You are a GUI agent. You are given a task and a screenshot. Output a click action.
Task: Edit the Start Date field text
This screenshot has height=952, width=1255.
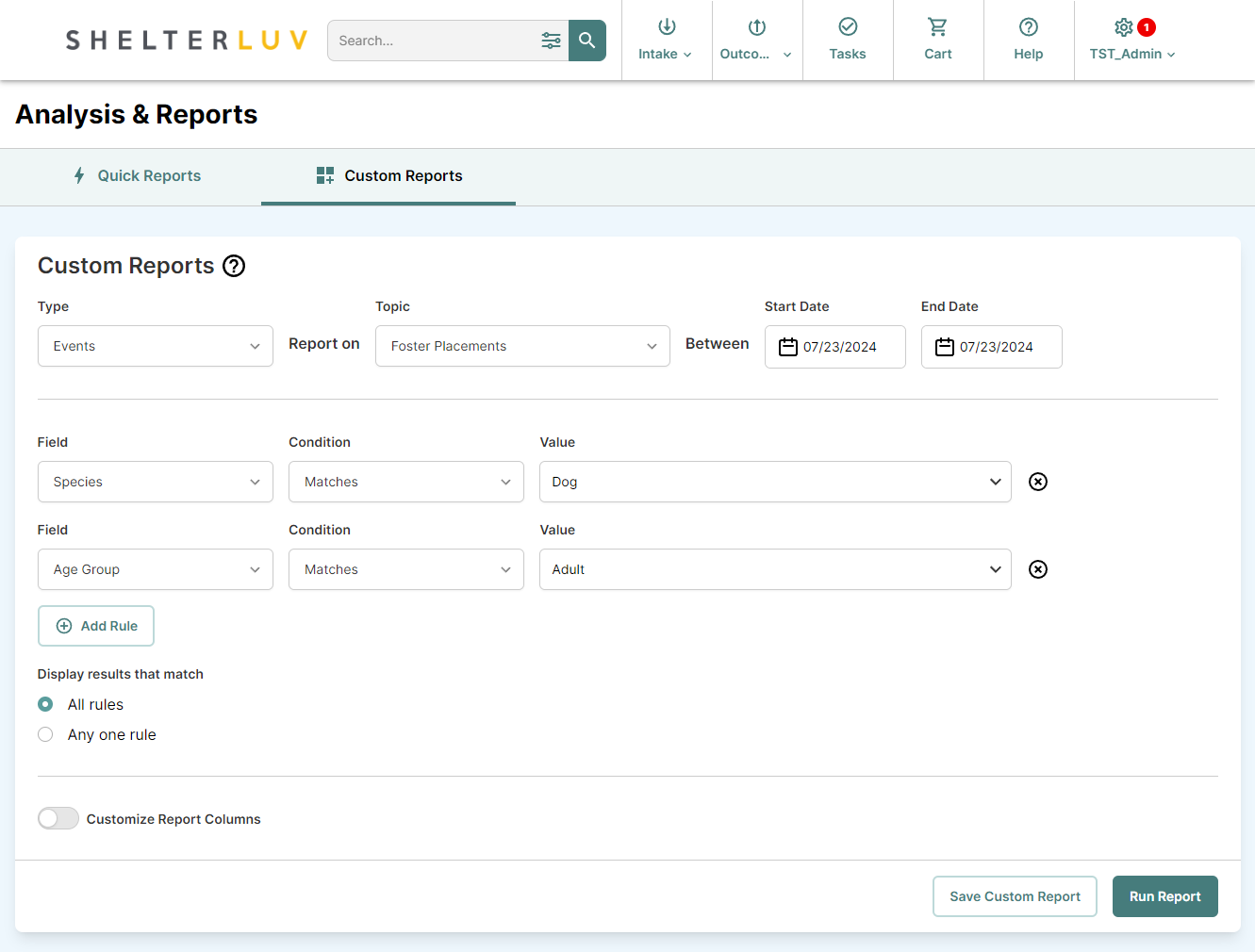[x=840, y=347]
